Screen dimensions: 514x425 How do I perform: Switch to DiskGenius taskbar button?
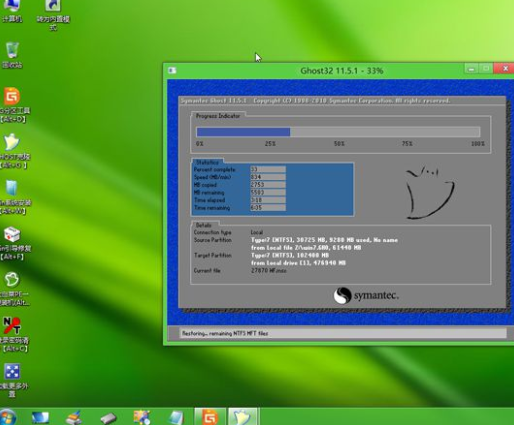pos(210,417)
